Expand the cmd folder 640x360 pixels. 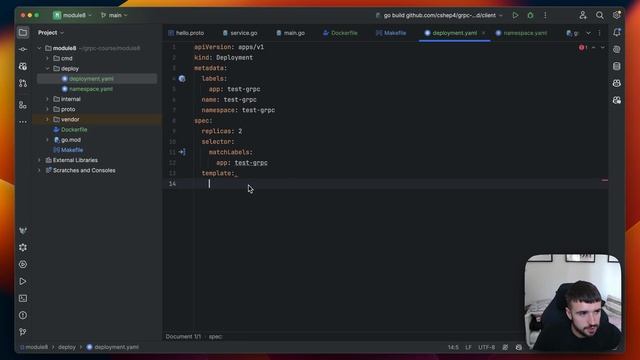point(47,58)
